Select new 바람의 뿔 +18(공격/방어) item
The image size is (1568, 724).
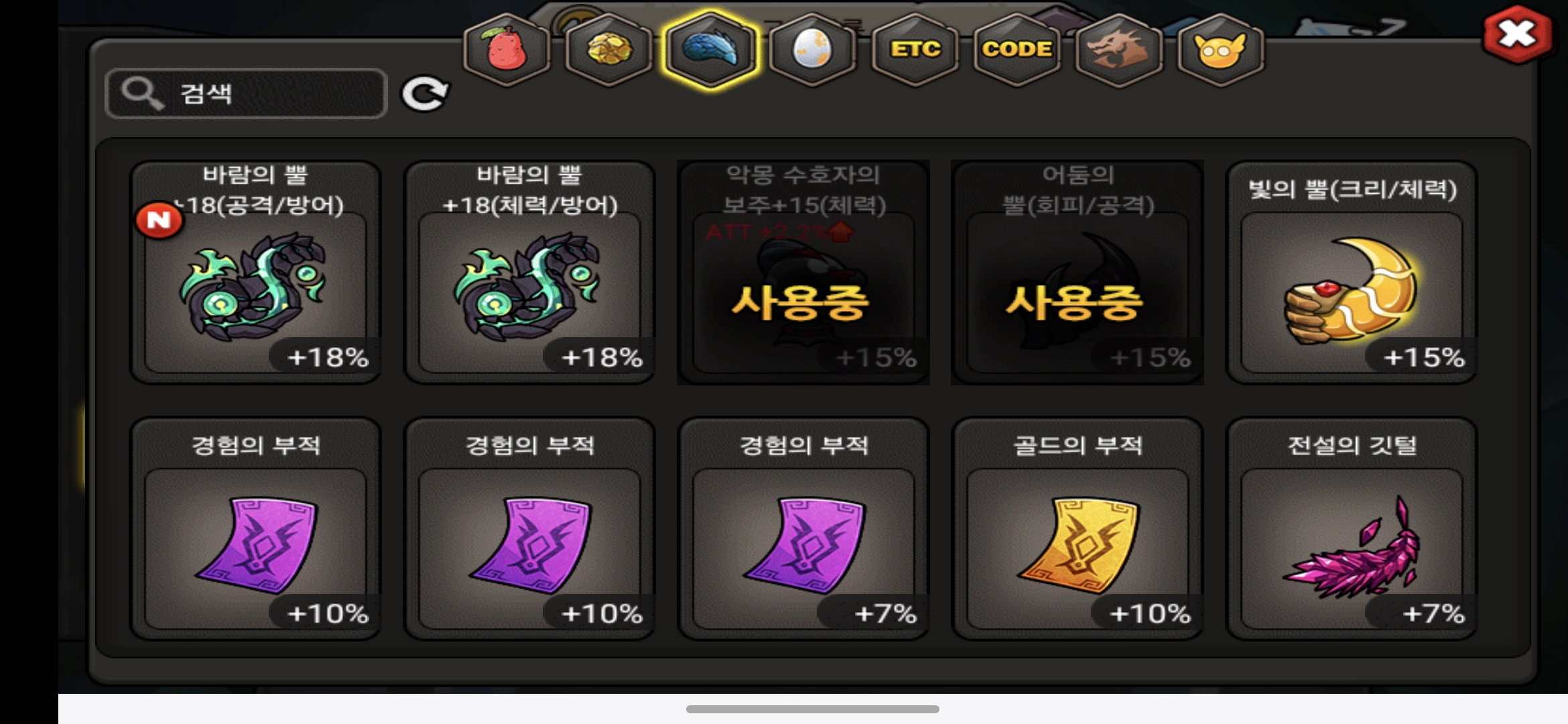tap(255, 272)
